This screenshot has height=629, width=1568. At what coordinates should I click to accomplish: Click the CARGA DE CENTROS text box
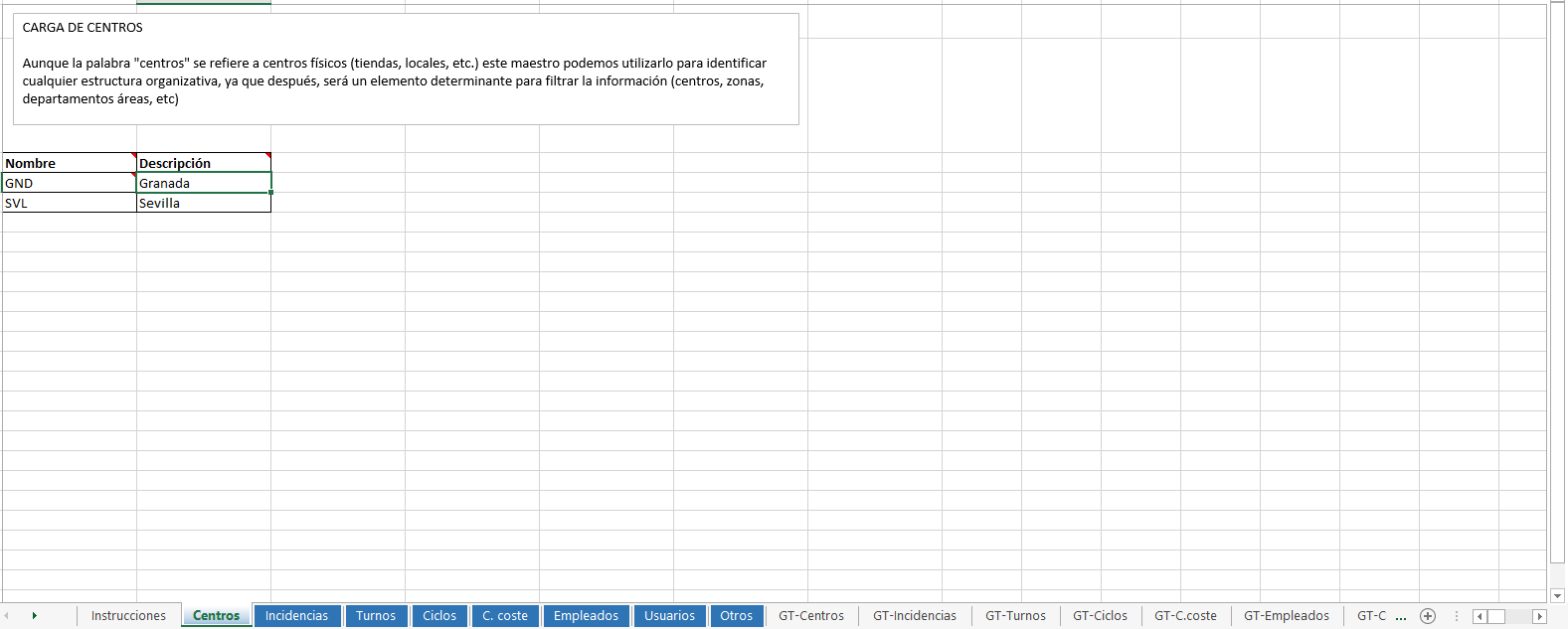point(406,69)
